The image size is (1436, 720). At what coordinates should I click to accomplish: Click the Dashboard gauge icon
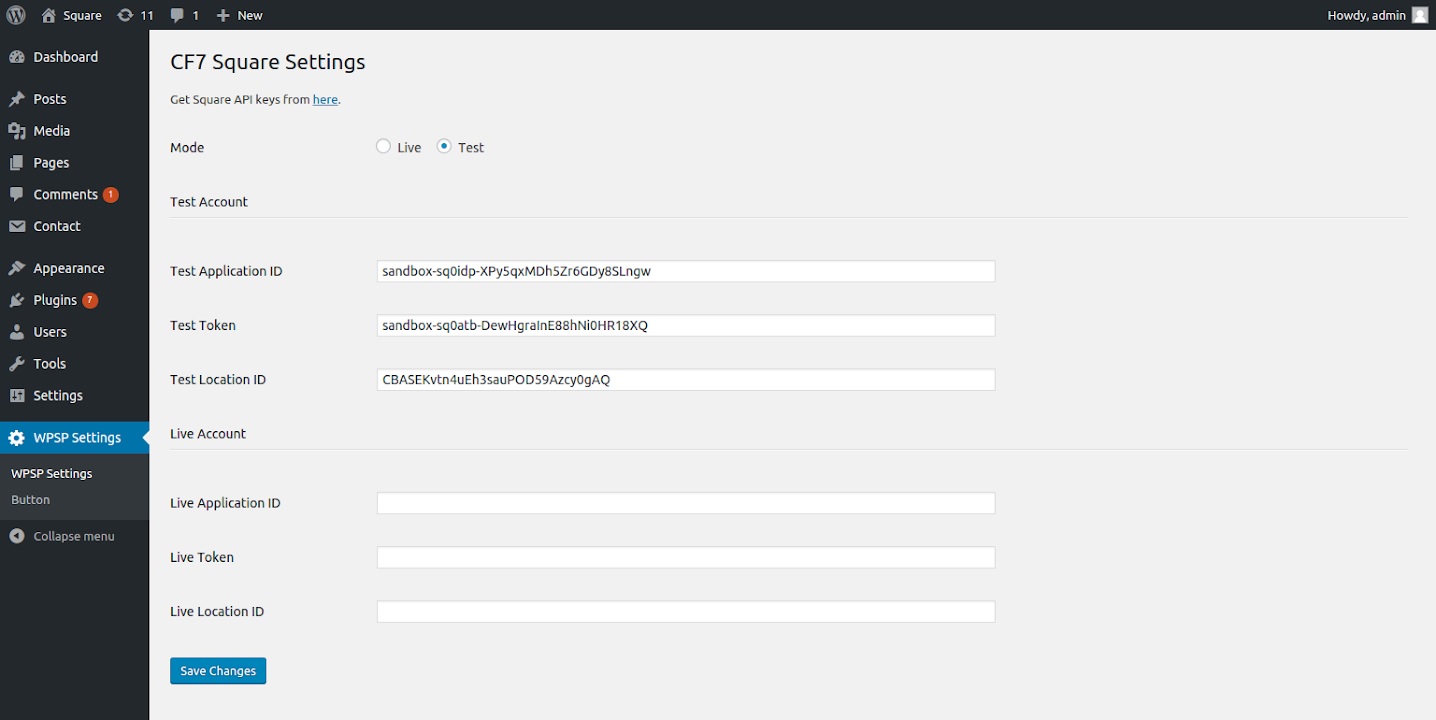click(x=17, y=57)
